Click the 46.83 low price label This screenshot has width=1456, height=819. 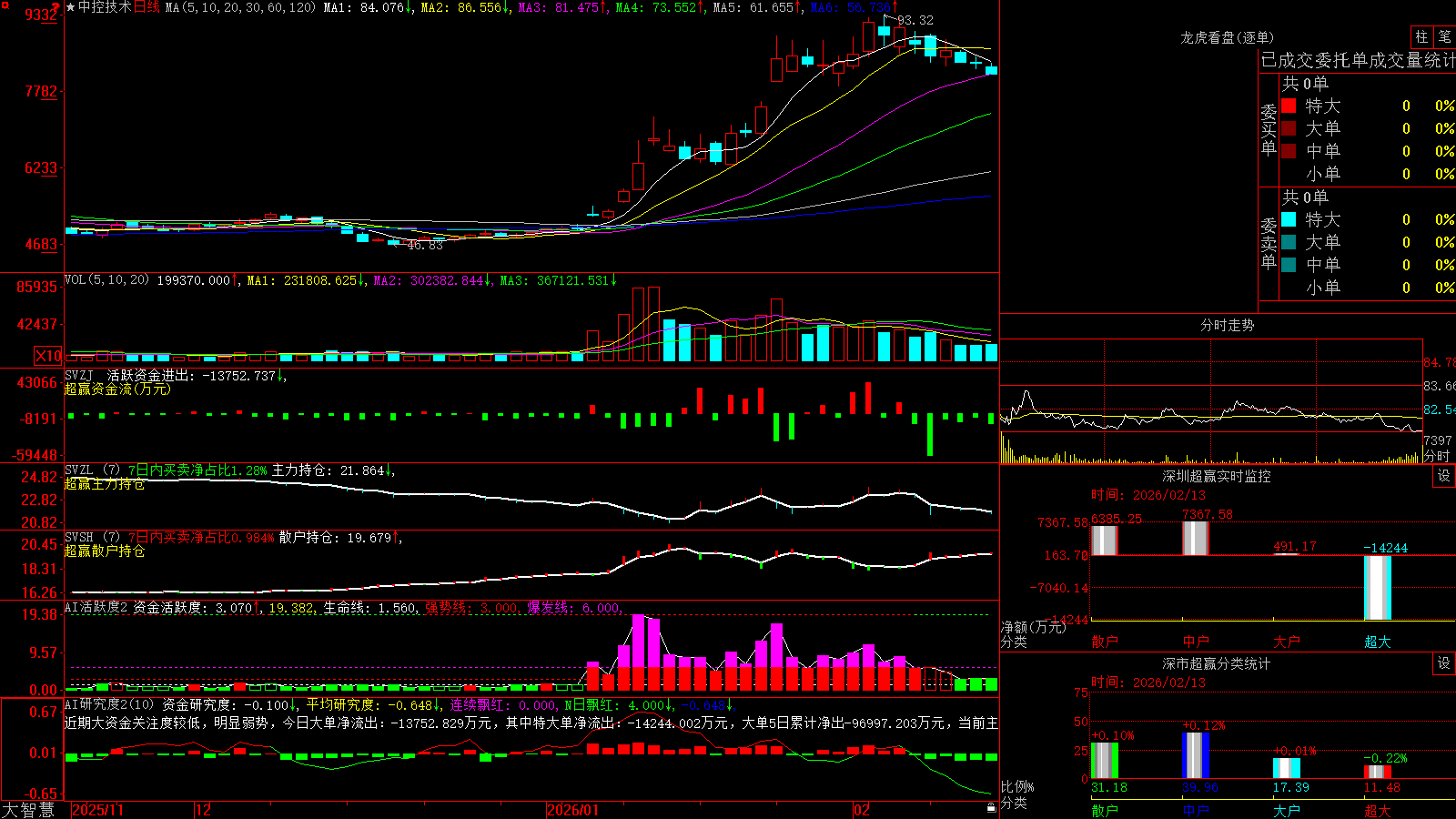click(x=425, y=246)
